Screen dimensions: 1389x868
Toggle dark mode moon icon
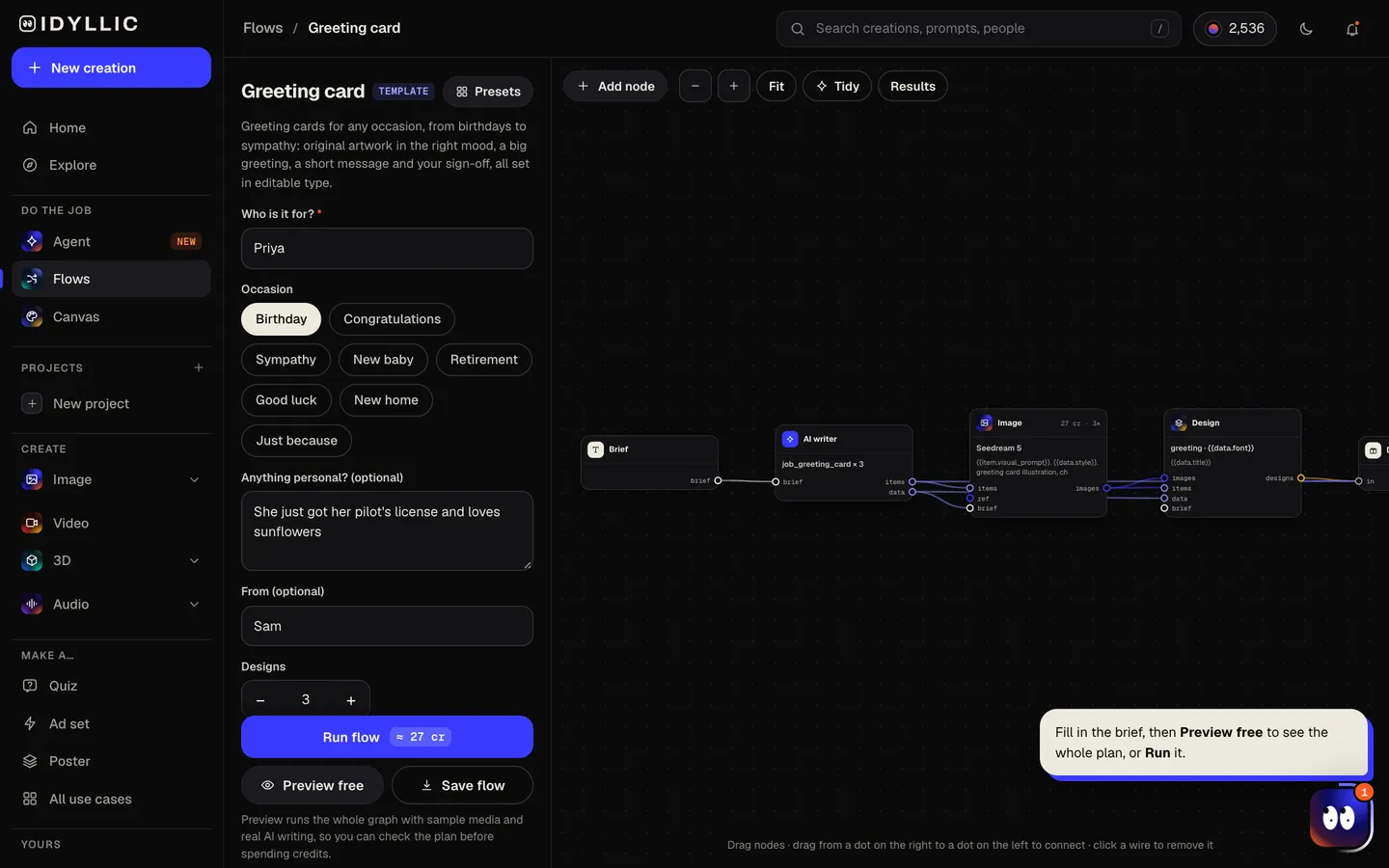click(1306, 29)
